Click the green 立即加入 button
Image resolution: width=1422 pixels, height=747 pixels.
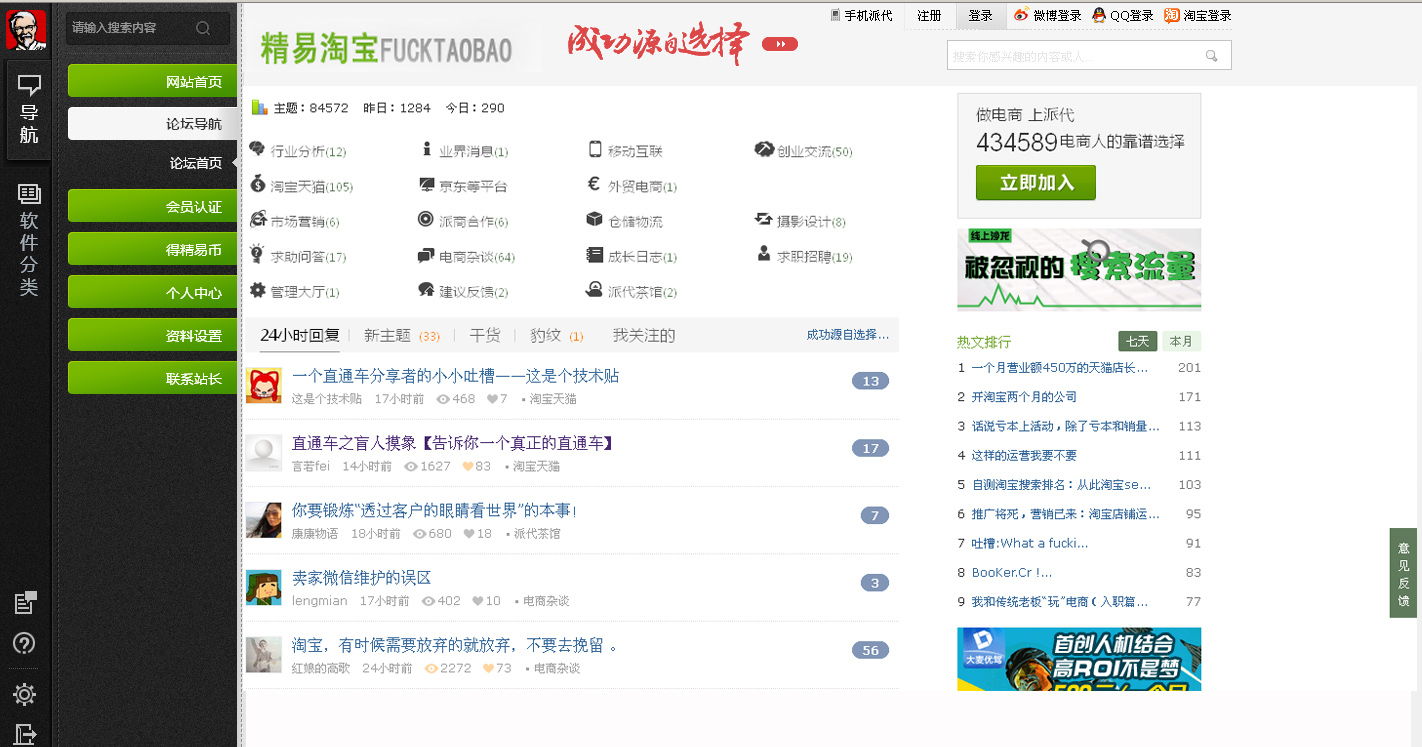click(x=1035, y=183)
